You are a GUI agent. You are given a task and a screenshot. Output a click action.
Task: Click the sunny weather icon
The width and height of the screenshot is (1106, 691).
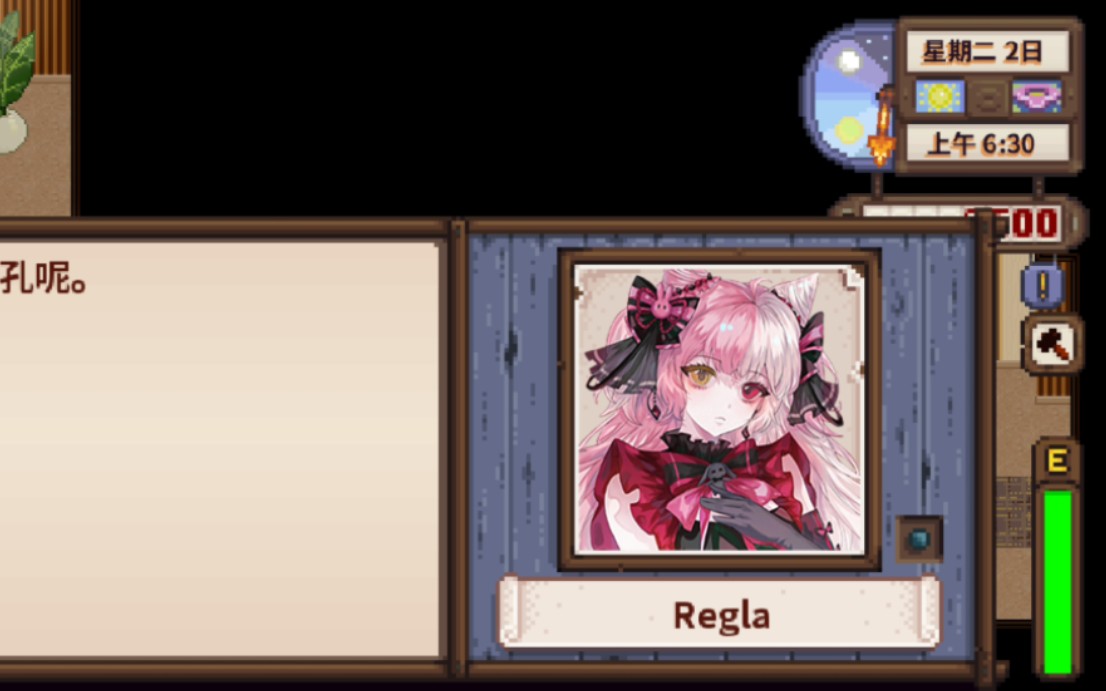940,97
